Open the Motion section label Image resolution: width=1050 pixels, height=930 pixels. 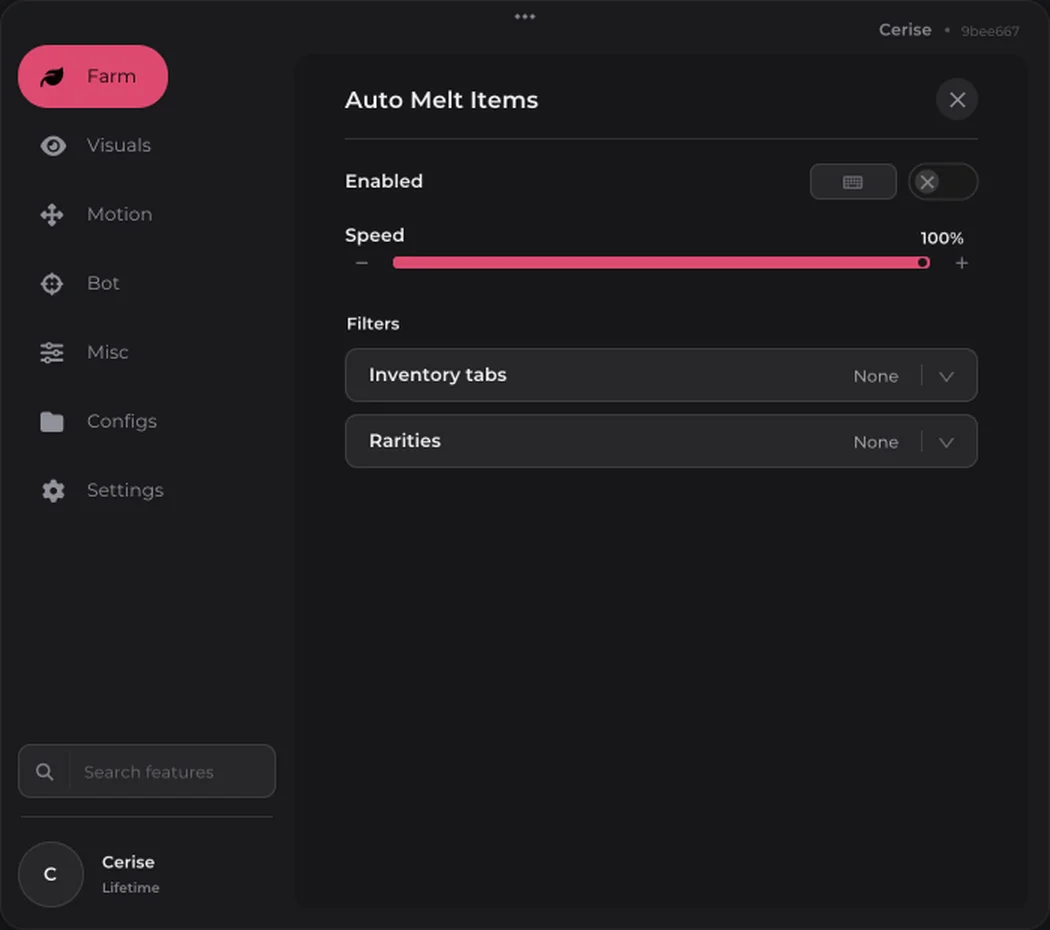click(120, 214)
